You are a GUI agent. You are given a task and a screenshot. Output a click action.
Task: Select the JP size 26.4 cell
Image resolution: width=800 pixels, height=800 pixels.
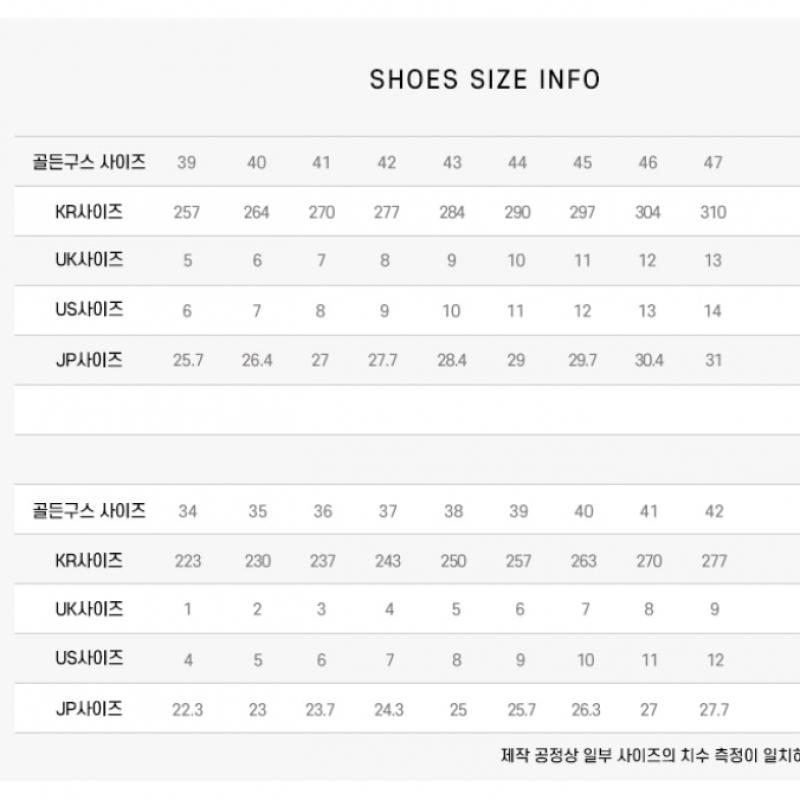(257, 360)
